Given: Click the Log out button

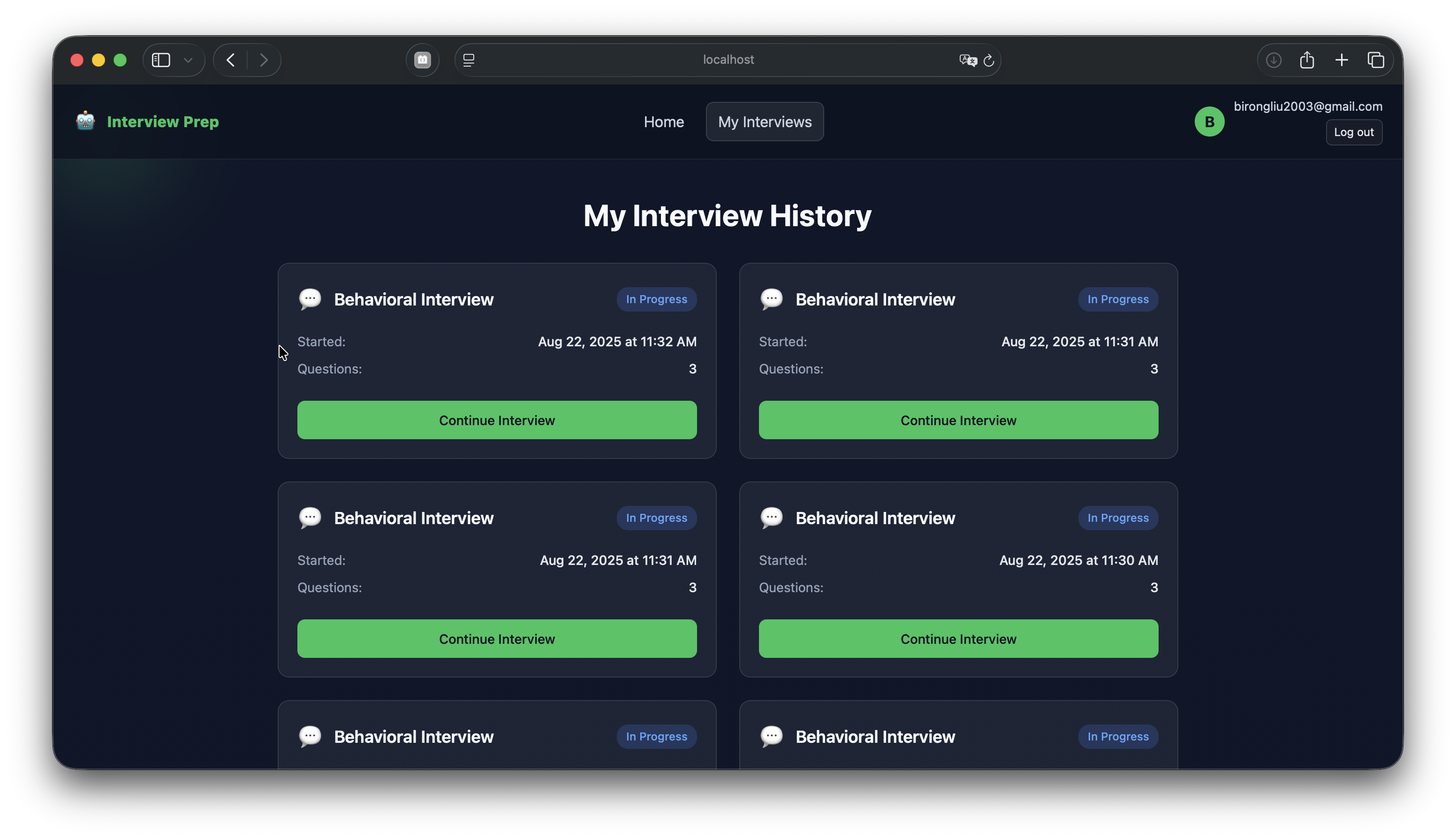Looking at the screenshot, I should point(1353,132).
